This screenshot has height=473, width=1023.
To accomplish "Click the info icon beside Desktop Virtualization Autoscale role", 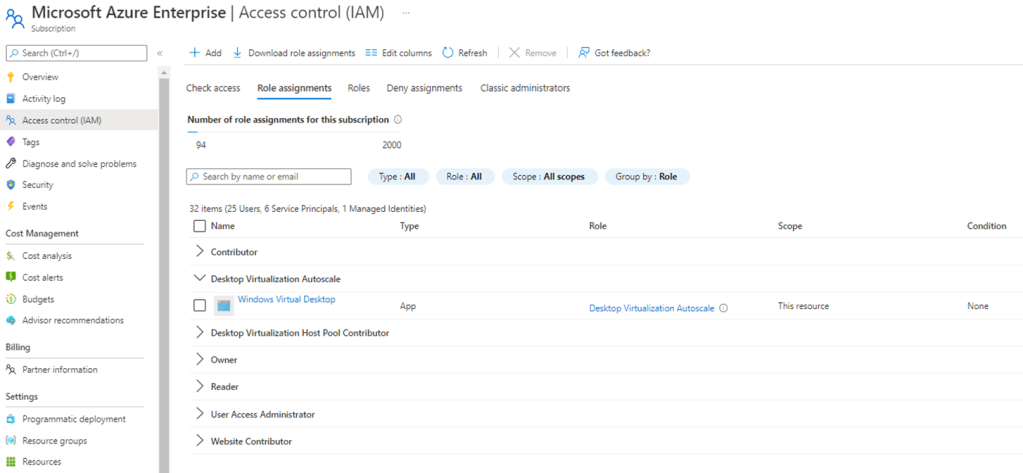I will click(x=723, y=308).
